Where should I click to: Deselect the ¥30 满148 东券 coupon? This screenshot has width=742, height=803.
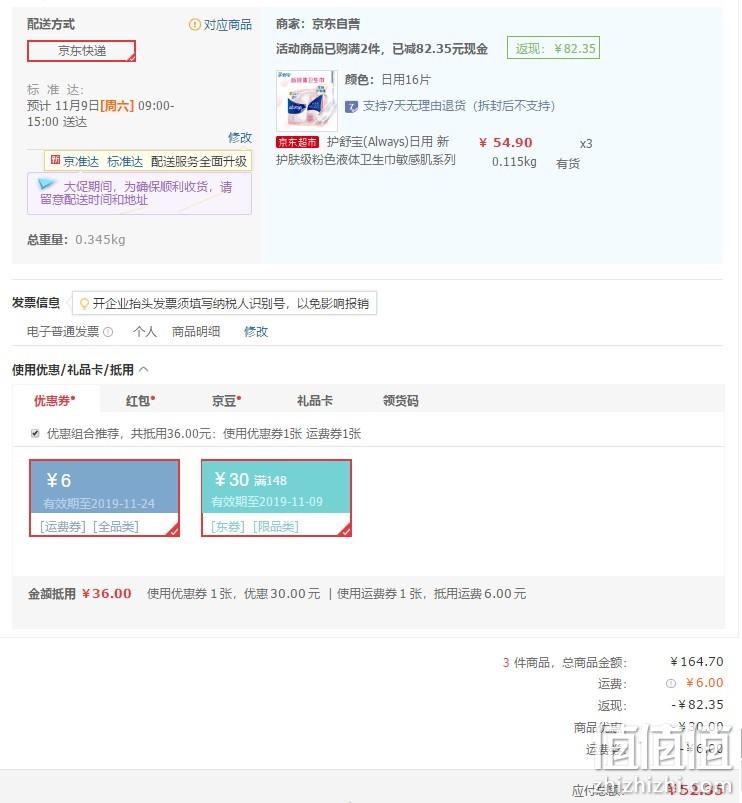click(277, 498)
